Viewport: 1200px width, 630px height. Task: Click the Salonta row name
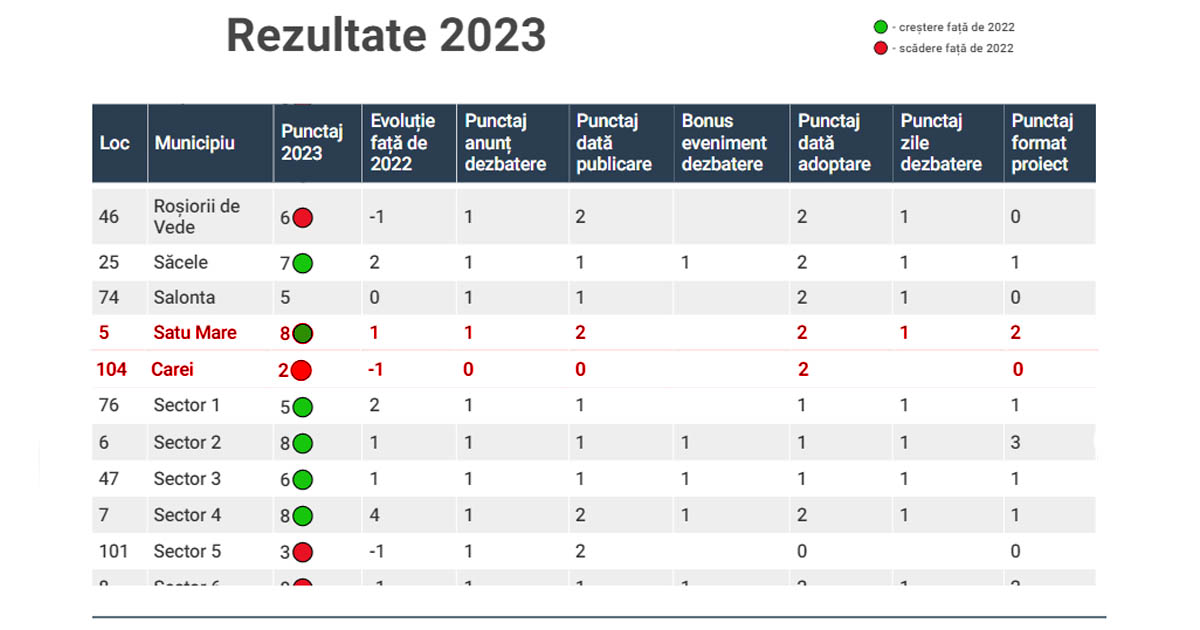tap(184, 298)
